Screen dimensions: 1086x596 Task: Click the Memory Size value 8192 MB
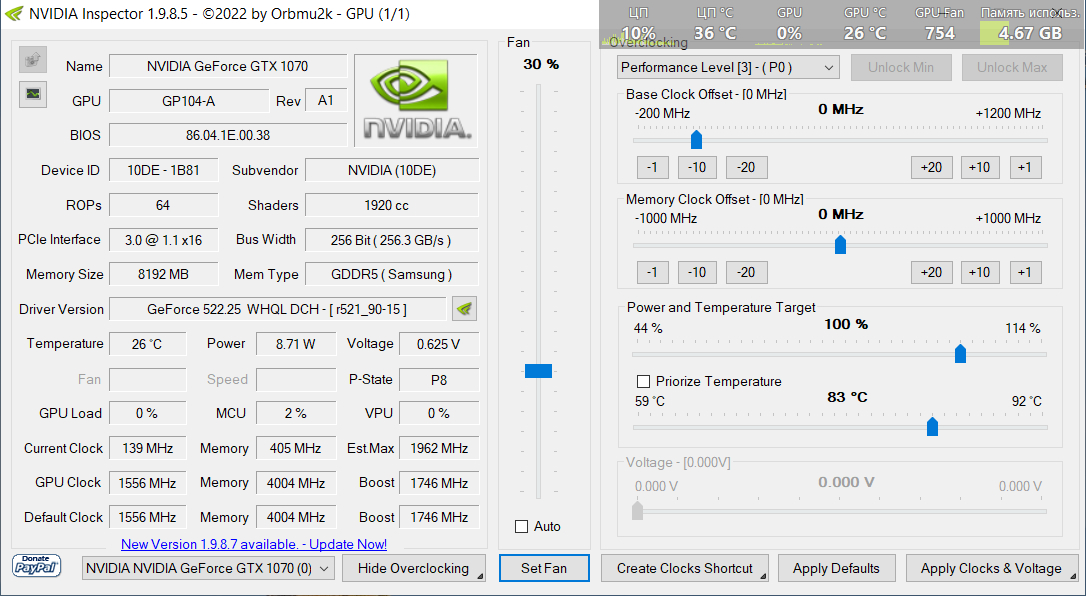click(x=163, y=274)
